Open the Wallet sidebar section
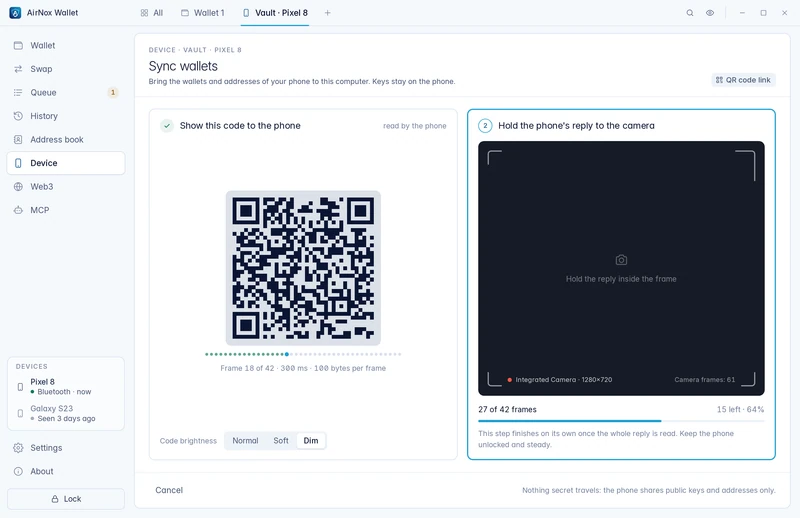The image size is (800, 518). click(66, 45)
